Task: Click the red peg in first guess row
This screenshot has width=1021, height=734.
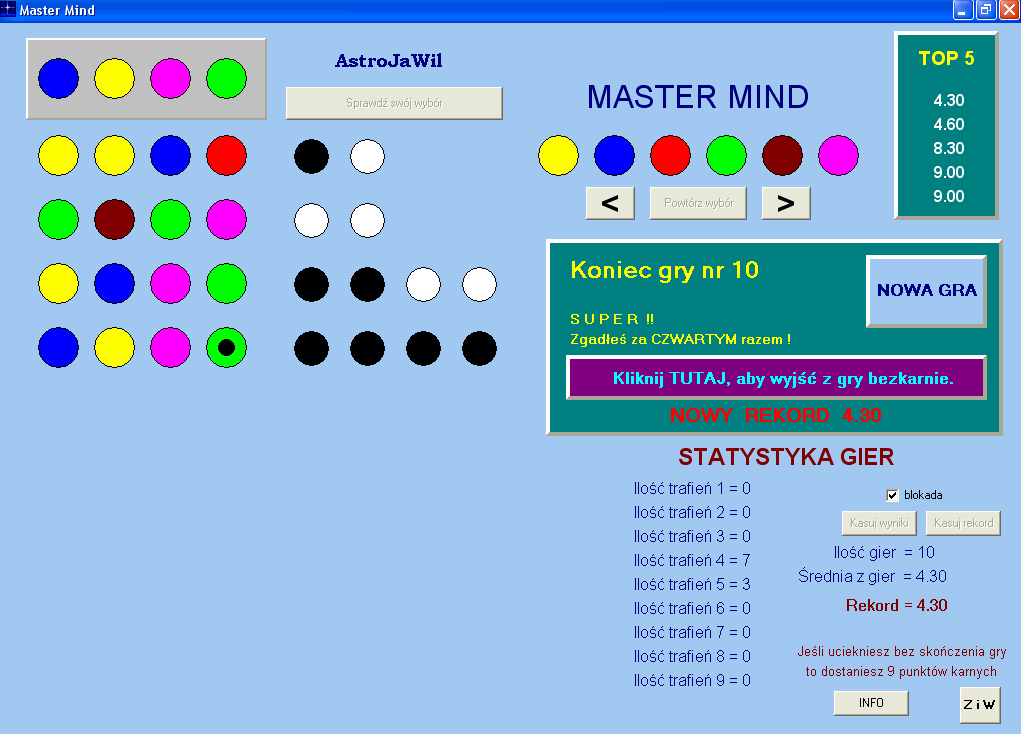Action: 227,156
